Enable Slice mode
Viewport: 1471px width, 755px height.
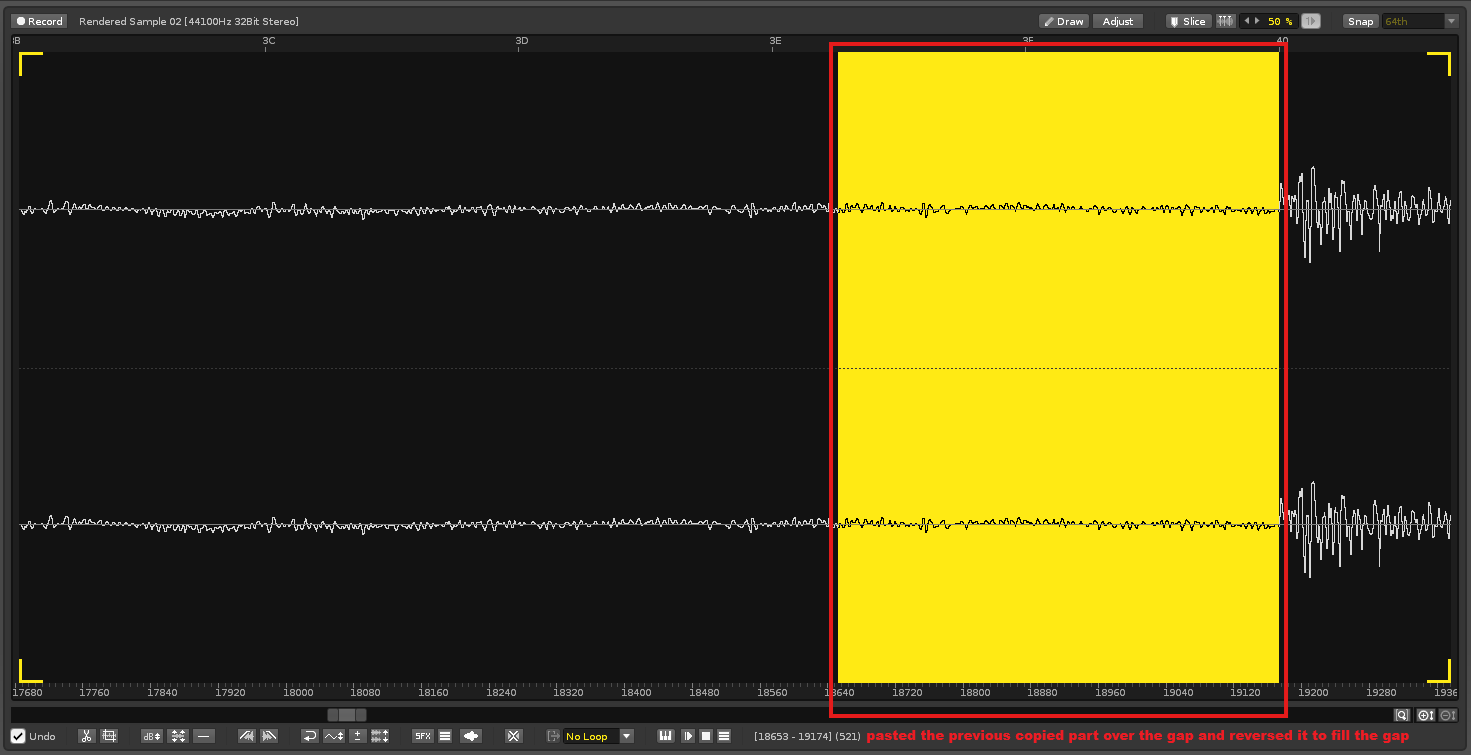[1188, 21]
